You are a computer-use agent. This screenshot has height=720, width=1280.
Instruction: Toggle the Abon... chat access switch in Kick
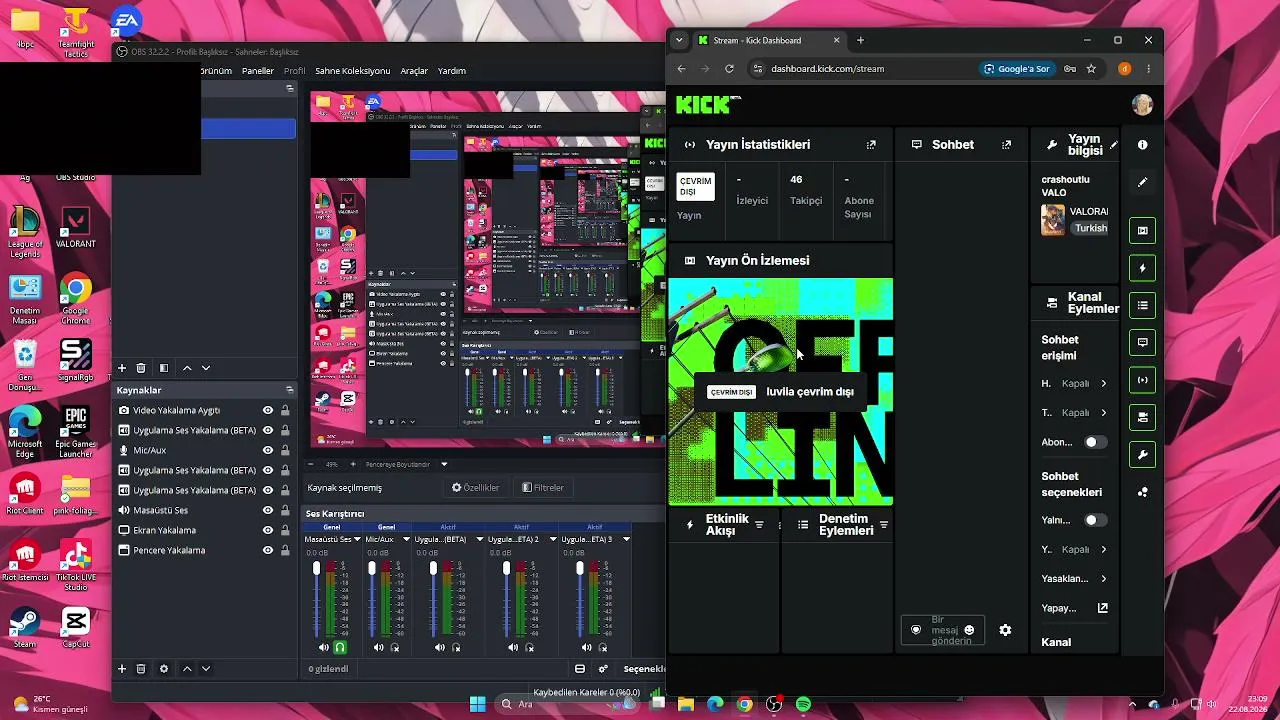click(1096, 442)
